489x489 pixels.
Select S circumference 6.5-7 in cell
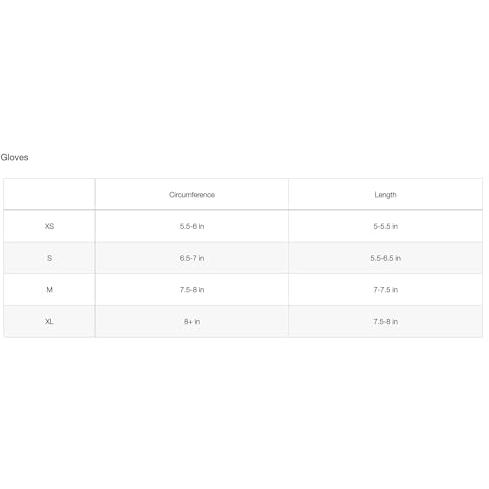192,258
